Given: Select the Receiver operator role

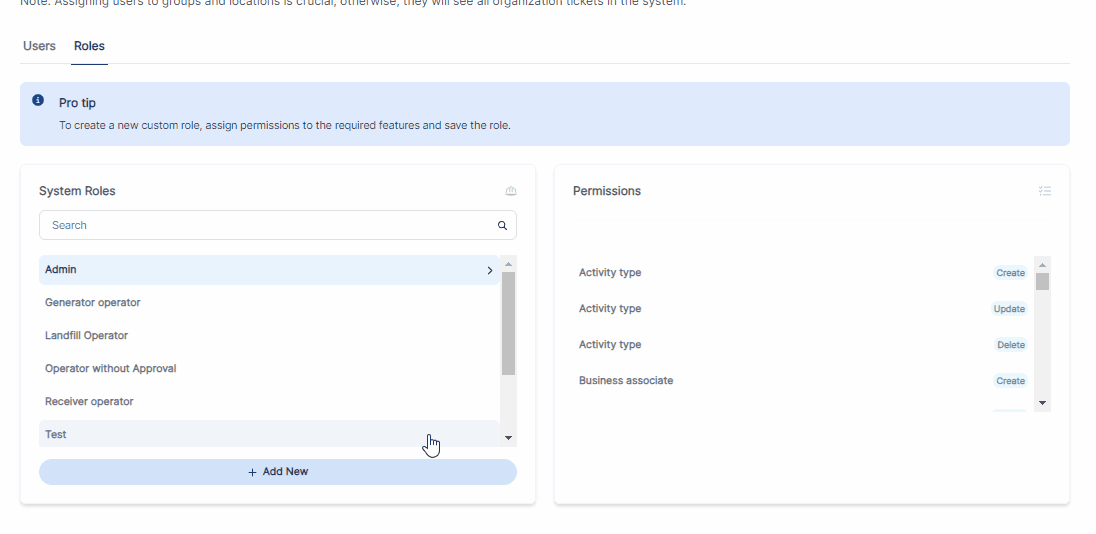Looking at the screenshot, I should tap(269, 401).
